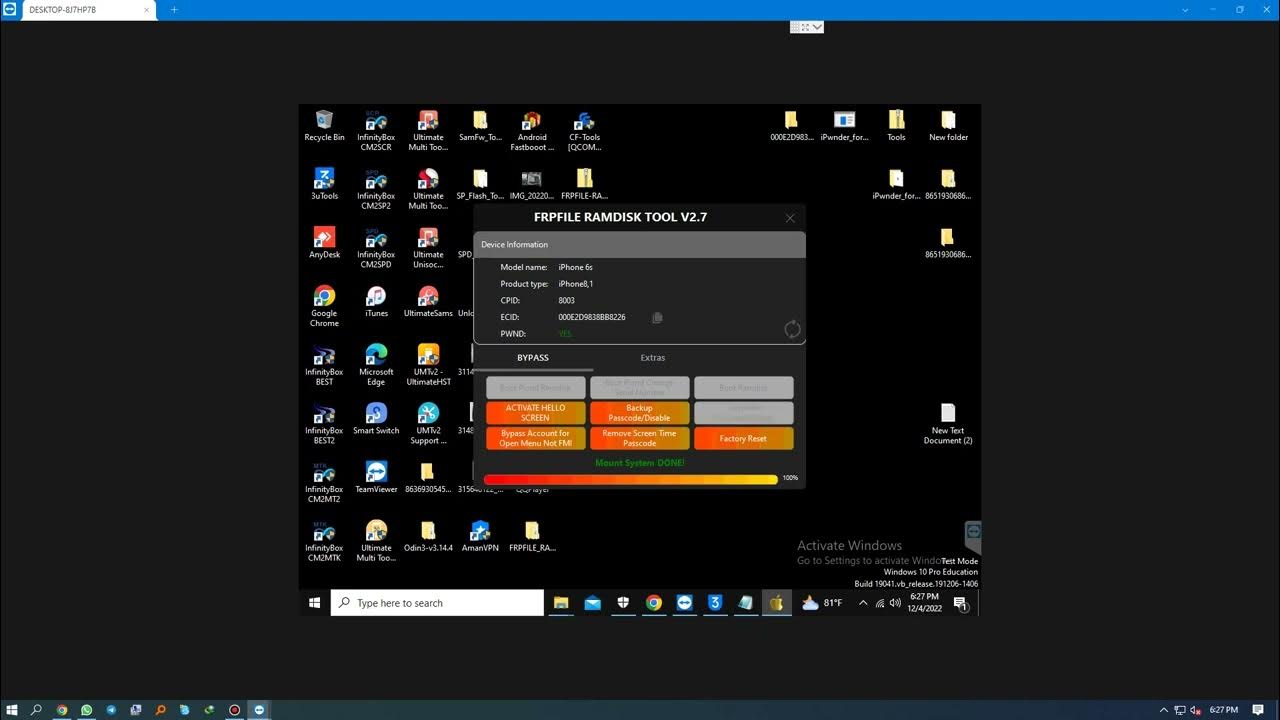This screenshot has width=1280, height=720.
Task: Open weather widget showing 81°F
Action: 822,603
